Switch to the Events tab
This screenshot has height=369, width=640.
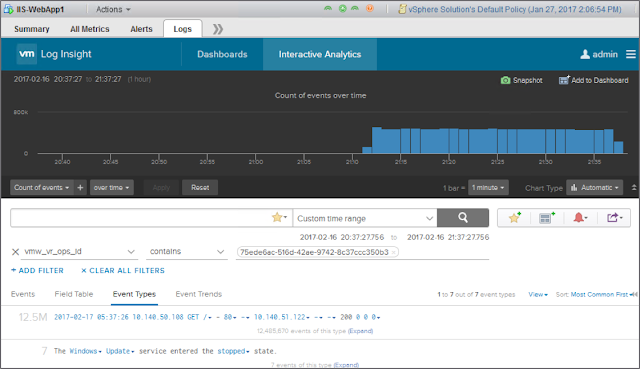(23, 294)
